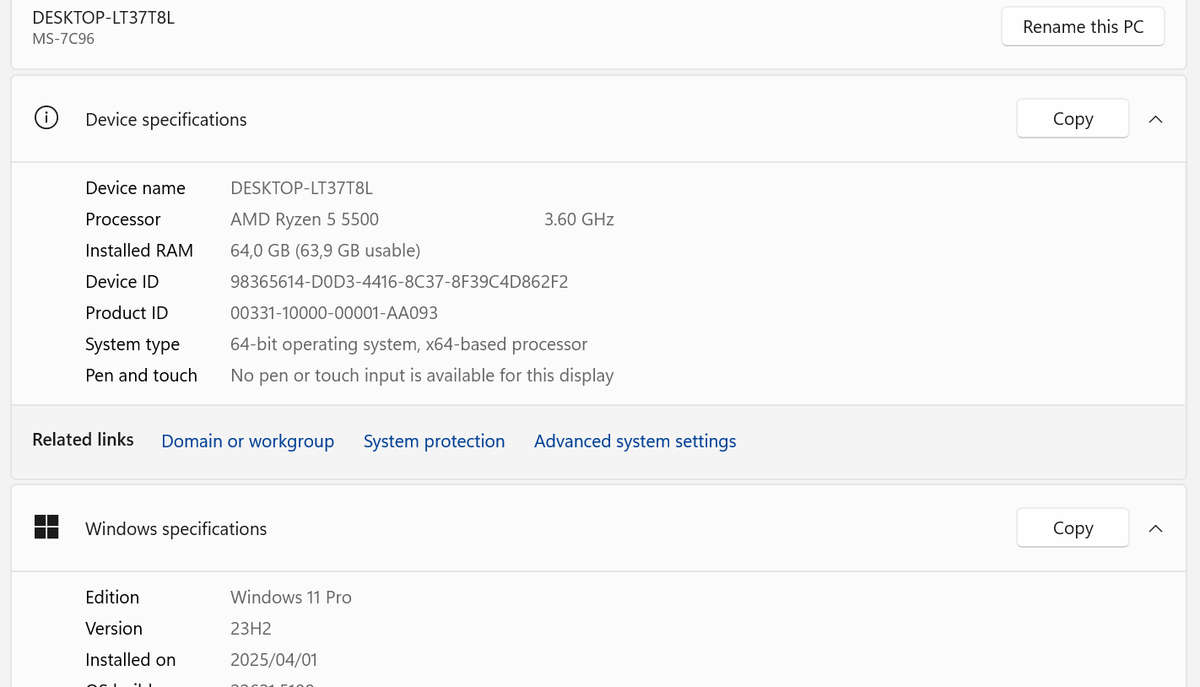Click the info icon beside Device specifications
1200x687 pixels.
(x=46, y=117)
